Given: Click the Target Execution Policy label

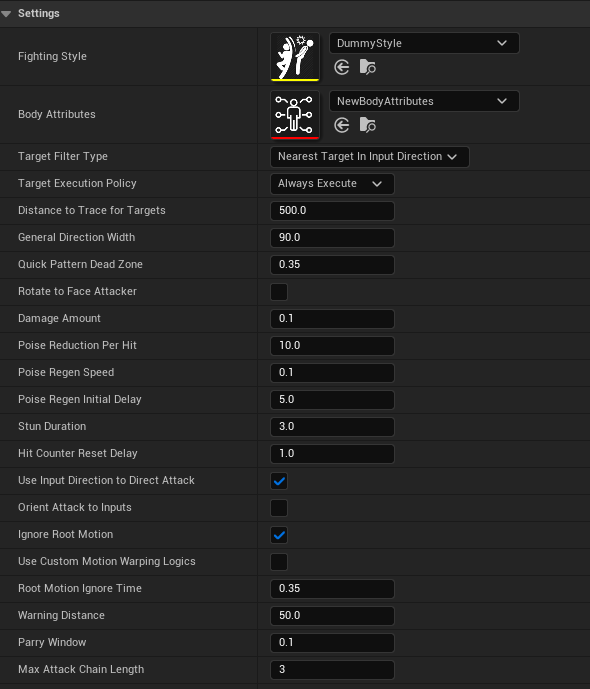Looking at the screenshot, I should pos(77,183).
